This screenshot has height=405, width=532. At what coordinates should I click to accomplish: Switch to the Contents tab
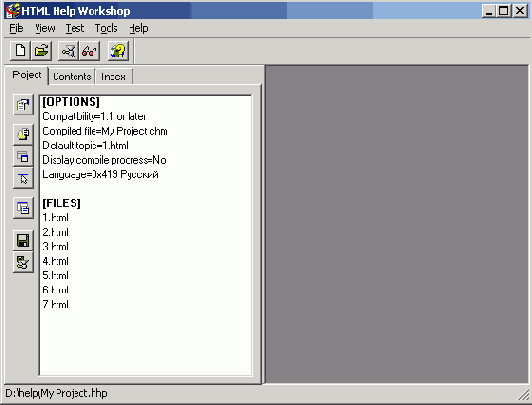pyautogui.click(x=72, y=77)
